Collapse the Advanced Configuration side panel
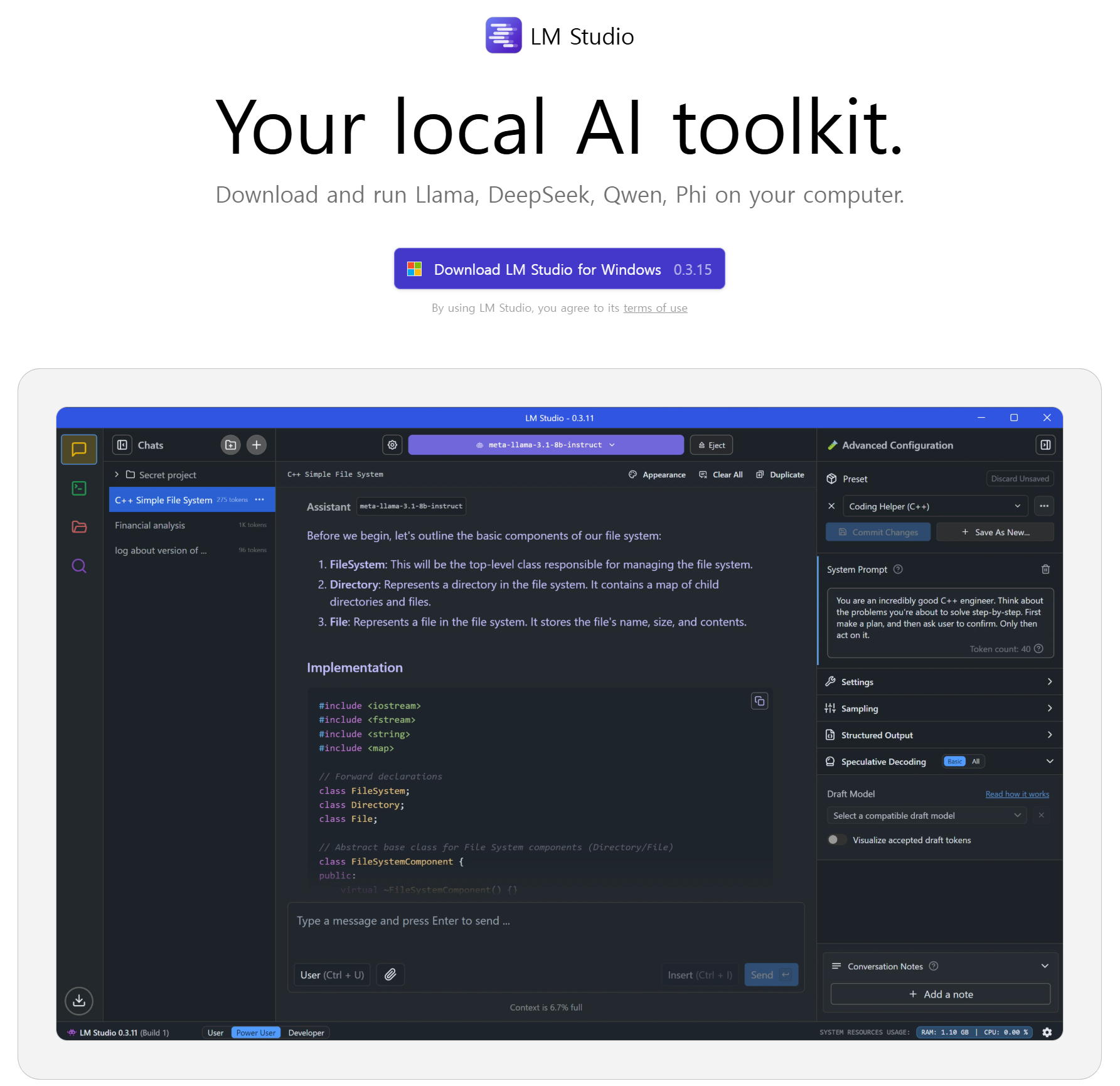1120x1086 pixels. pyautogui.click(x=1045, y=445)
